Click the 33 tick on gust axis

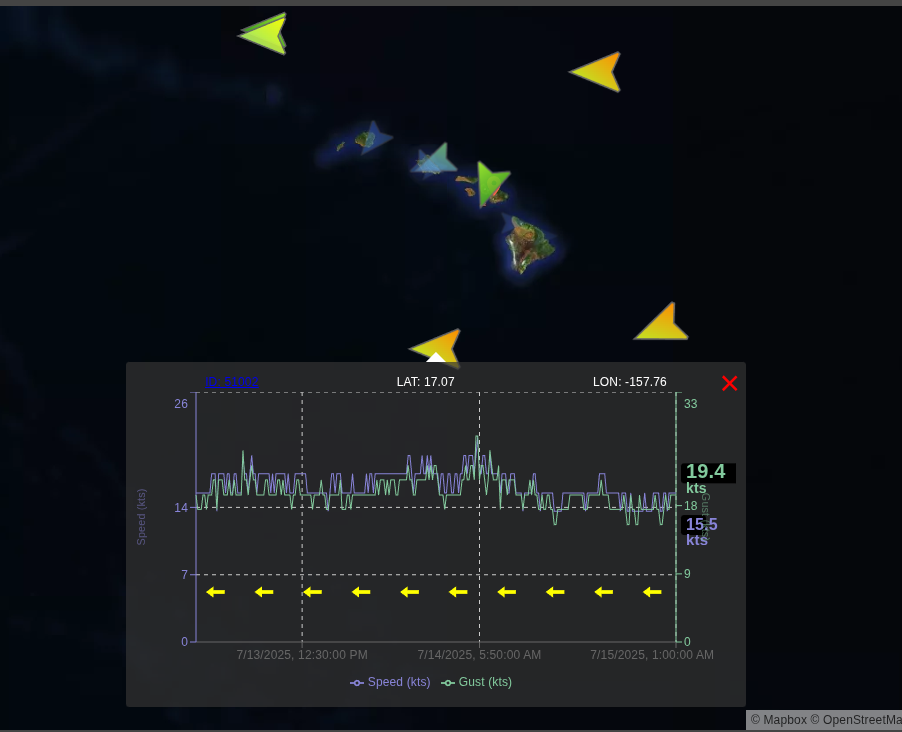690,404
